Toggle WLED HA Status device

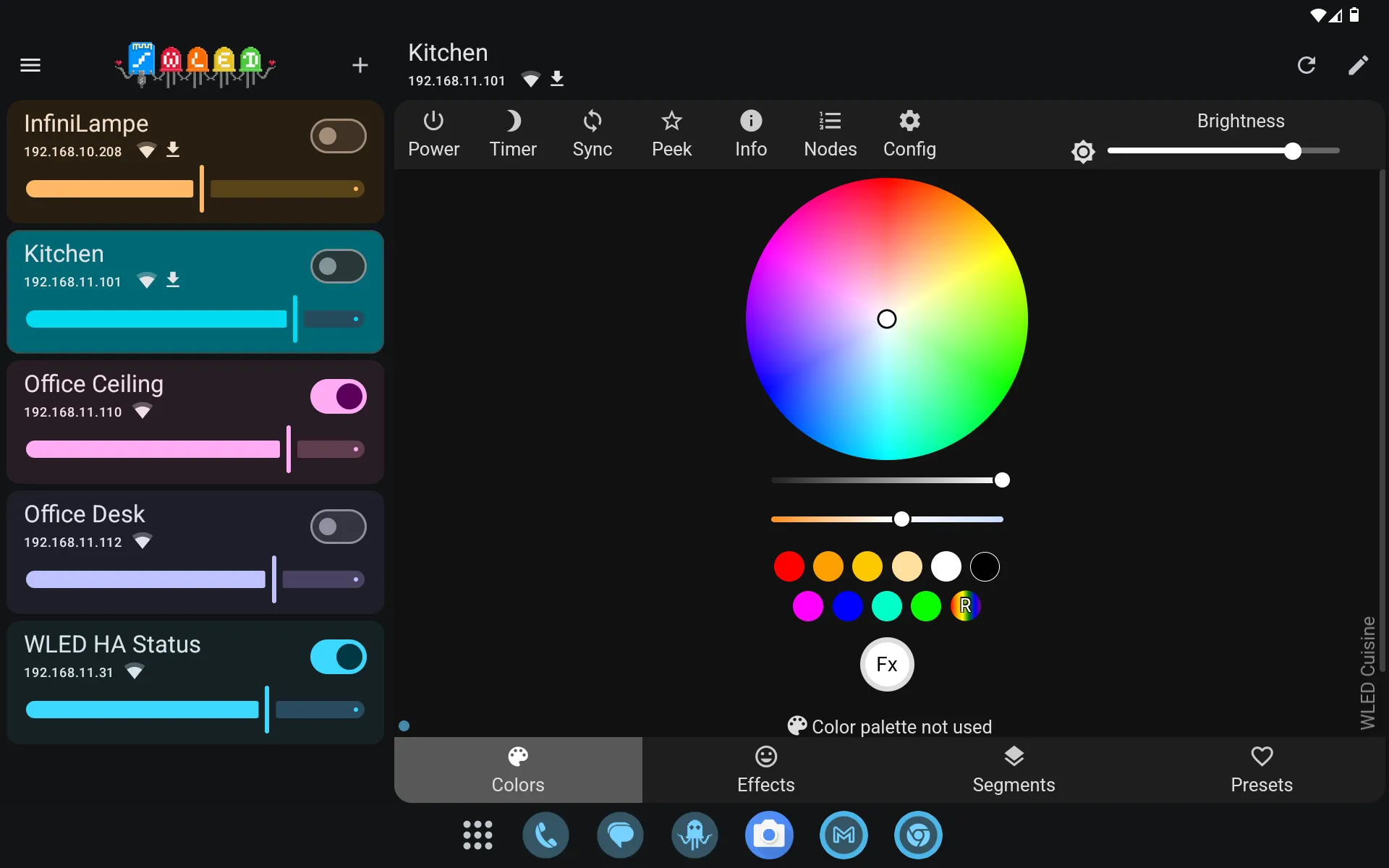pyautogui.click(x=339, y=657)
